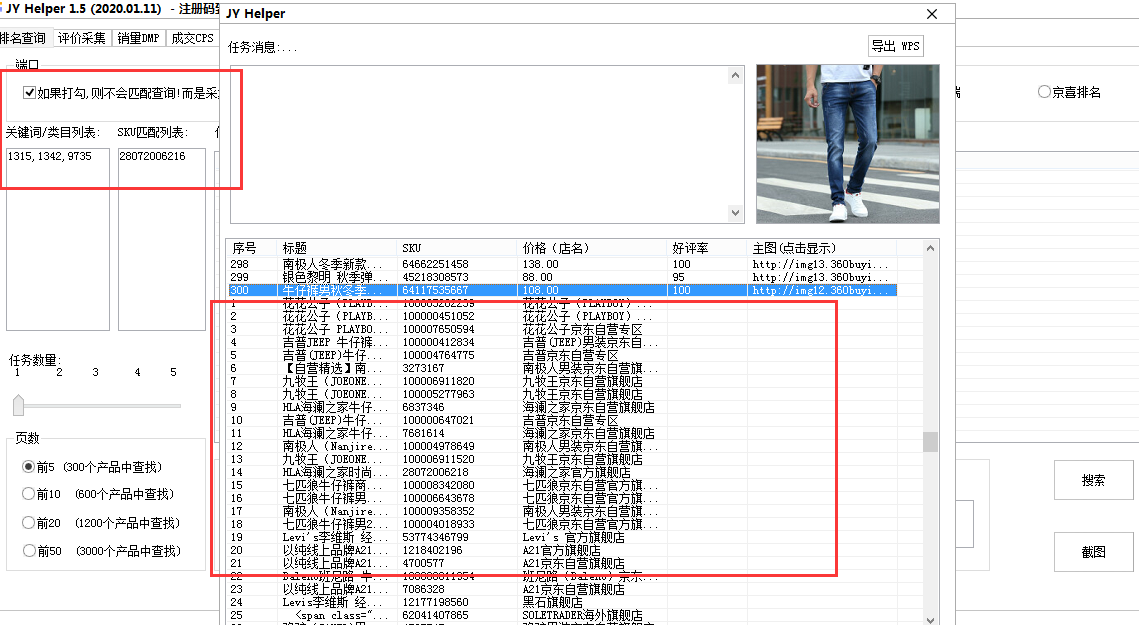Select row with SKU 3273167
1139x625 pixels.
tap(562, 368)
